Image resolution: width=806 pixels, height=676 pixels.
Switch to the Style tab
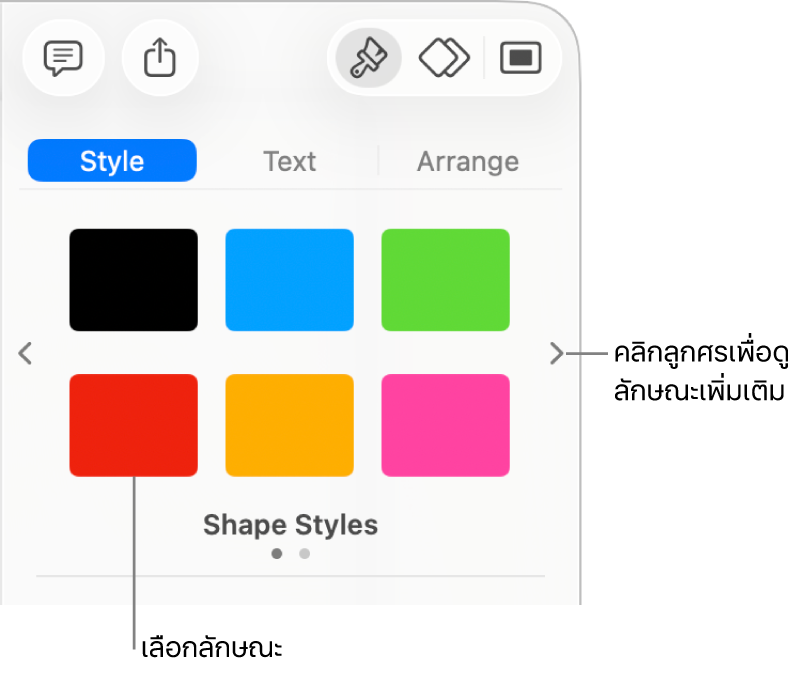pos(112,160)
